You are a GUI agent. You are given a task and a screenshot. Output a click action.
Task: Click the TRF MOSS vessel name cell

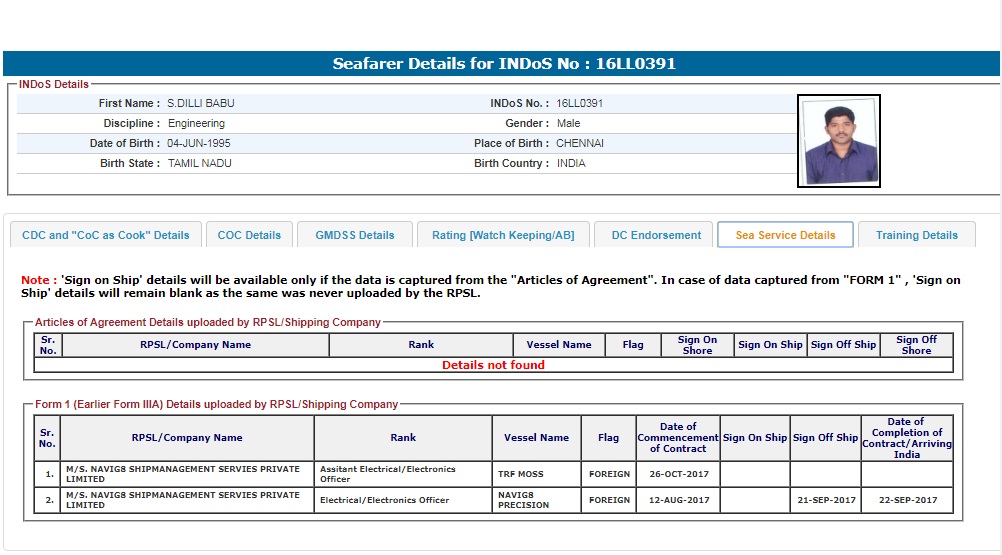click(520, 474)
